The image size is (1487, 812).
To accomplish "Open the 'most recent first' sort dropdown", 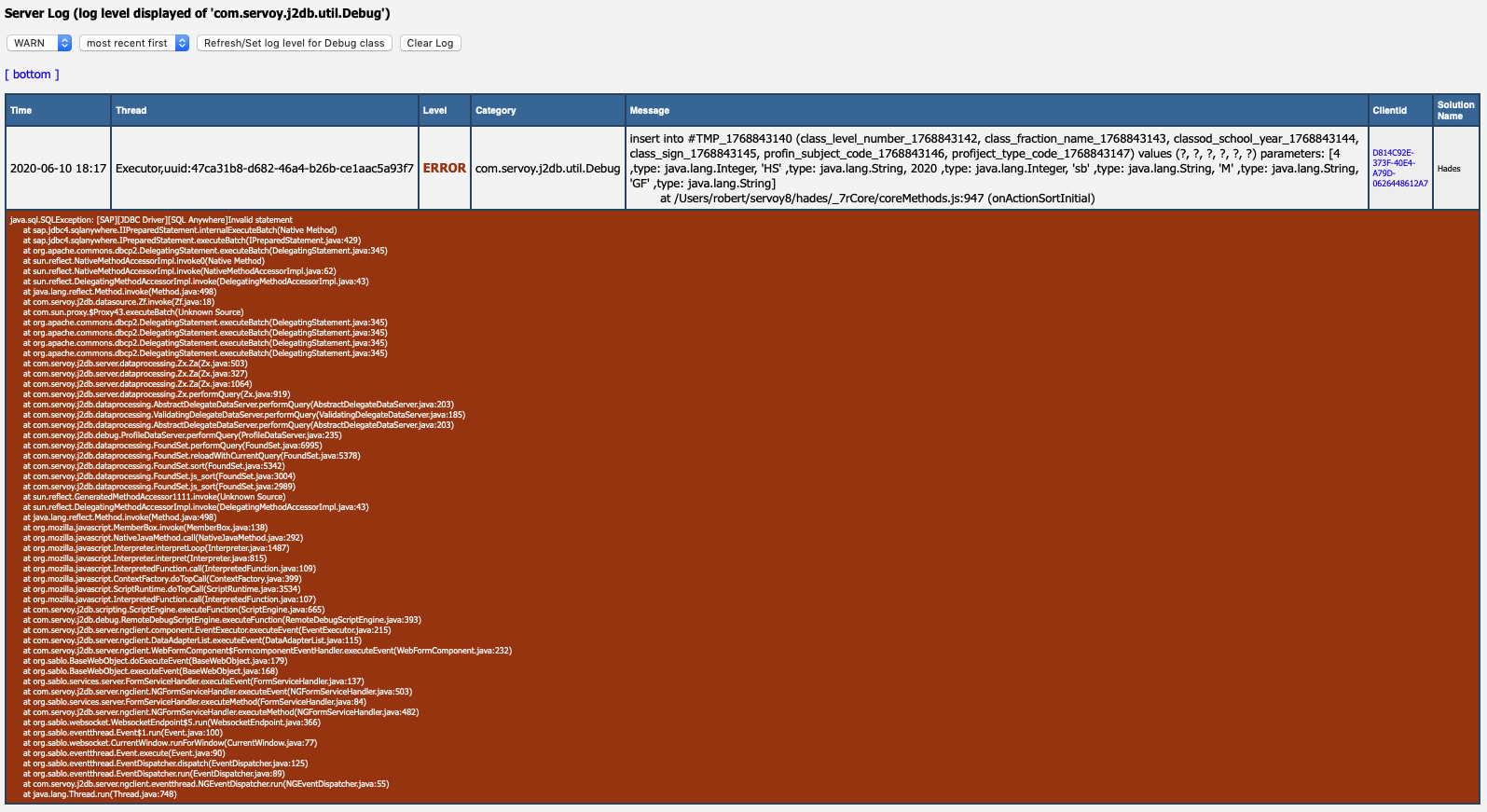I will (134, 43).
